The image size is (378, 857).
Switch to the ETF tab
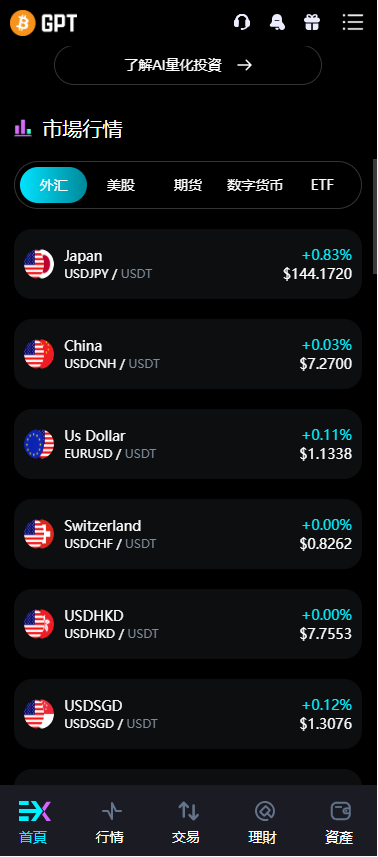pos(322,185)
